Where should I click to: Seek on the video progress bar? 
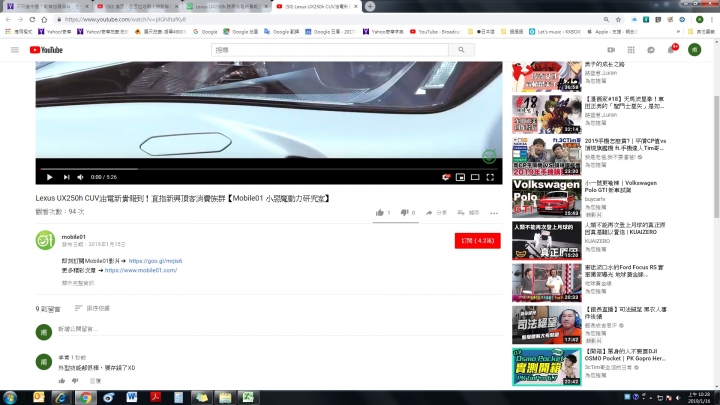click(x=269, y=169)
